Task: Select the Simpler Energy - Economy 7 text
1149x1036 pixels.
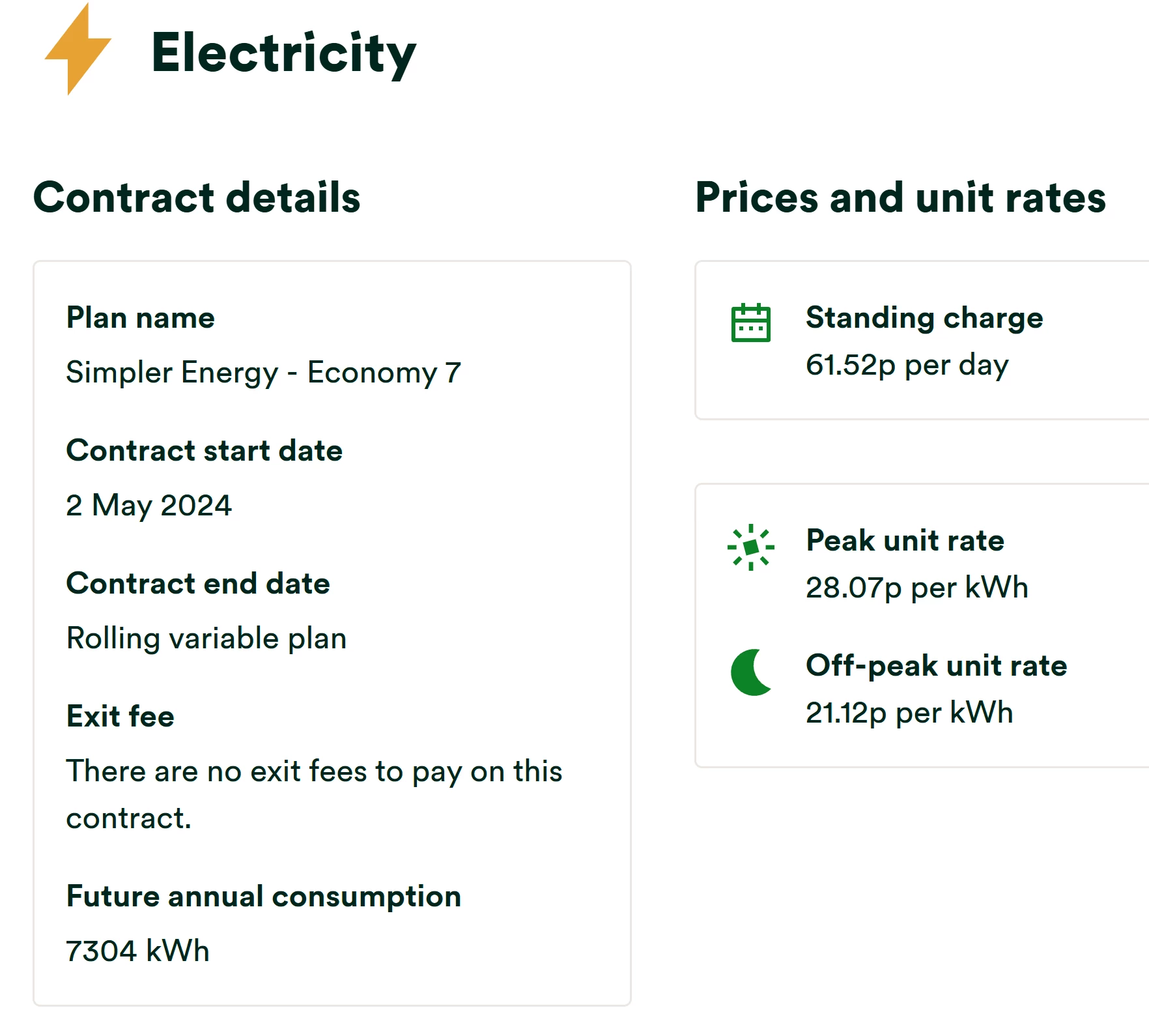Action: [263, 373]
